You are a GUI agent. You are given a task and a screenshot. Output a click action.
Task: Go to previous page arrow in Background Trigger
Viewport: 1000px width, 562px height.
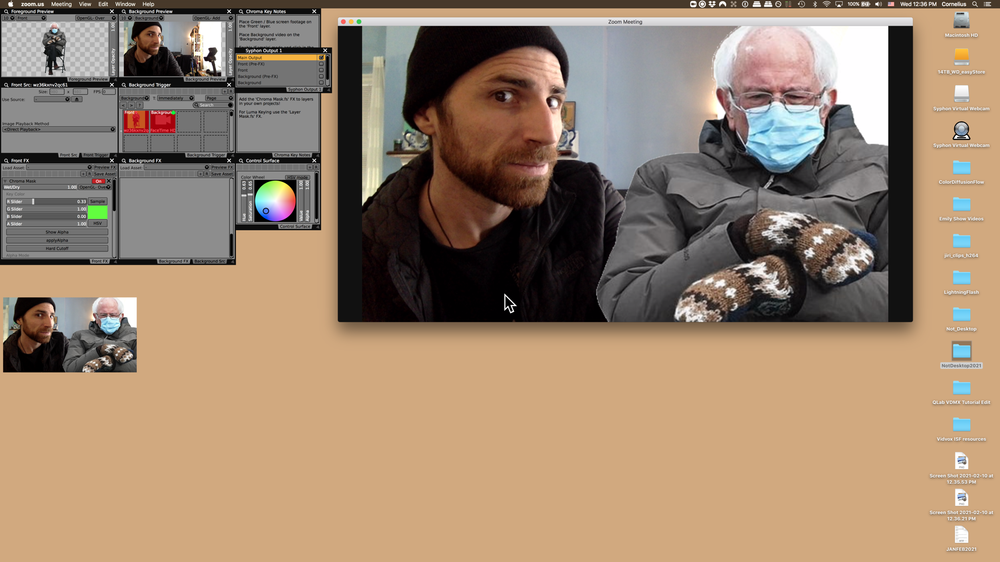(123, 105)
